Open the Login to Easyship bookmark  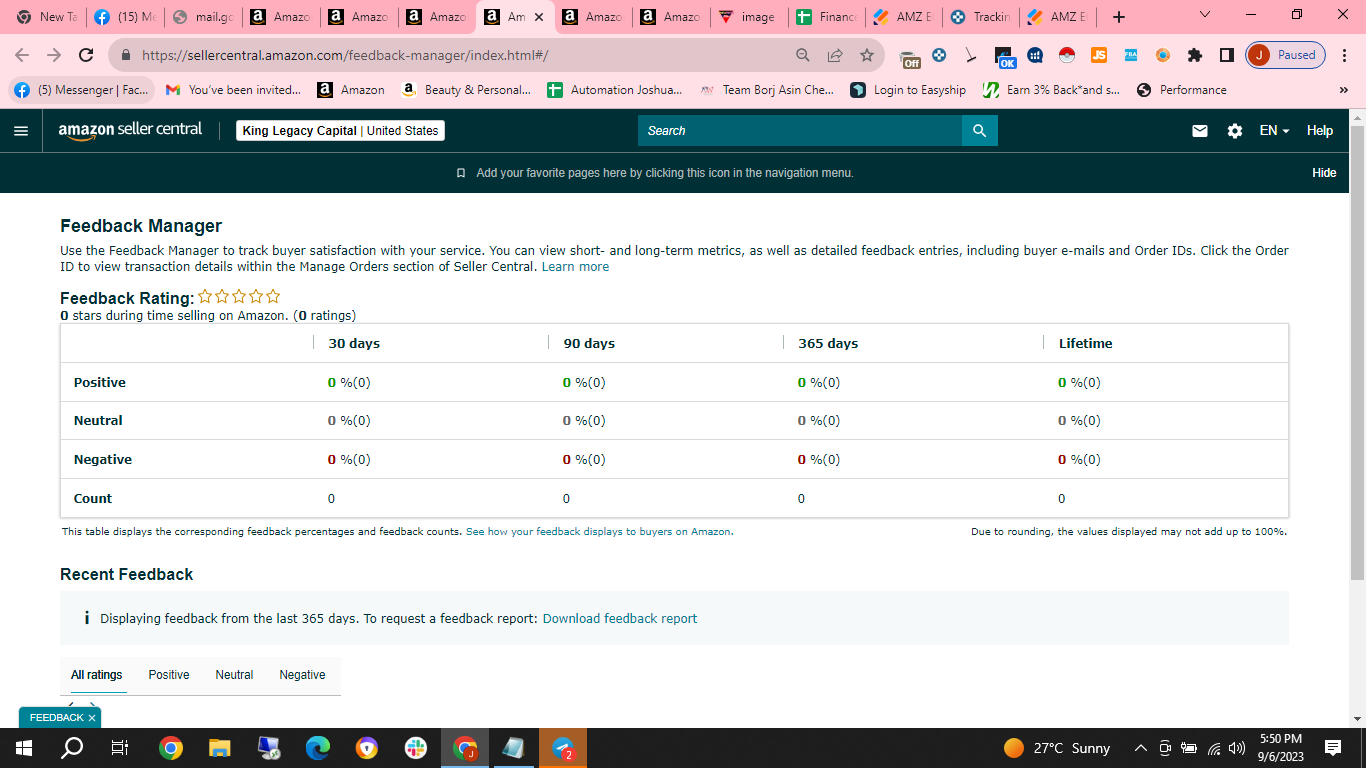pyautogui.click(x=908, y=90)
